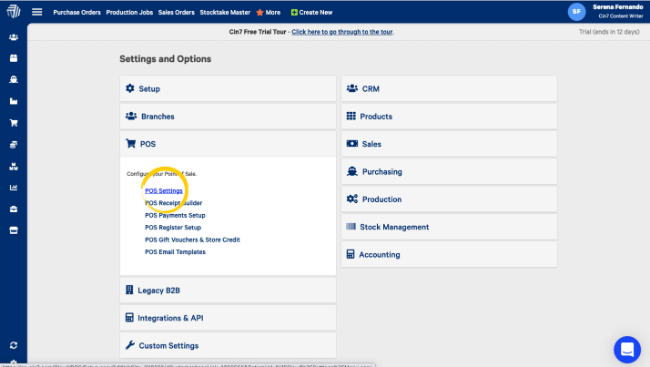Open the More menu with star
This screenshot has height=367, width=650.
tap(268, 12)
